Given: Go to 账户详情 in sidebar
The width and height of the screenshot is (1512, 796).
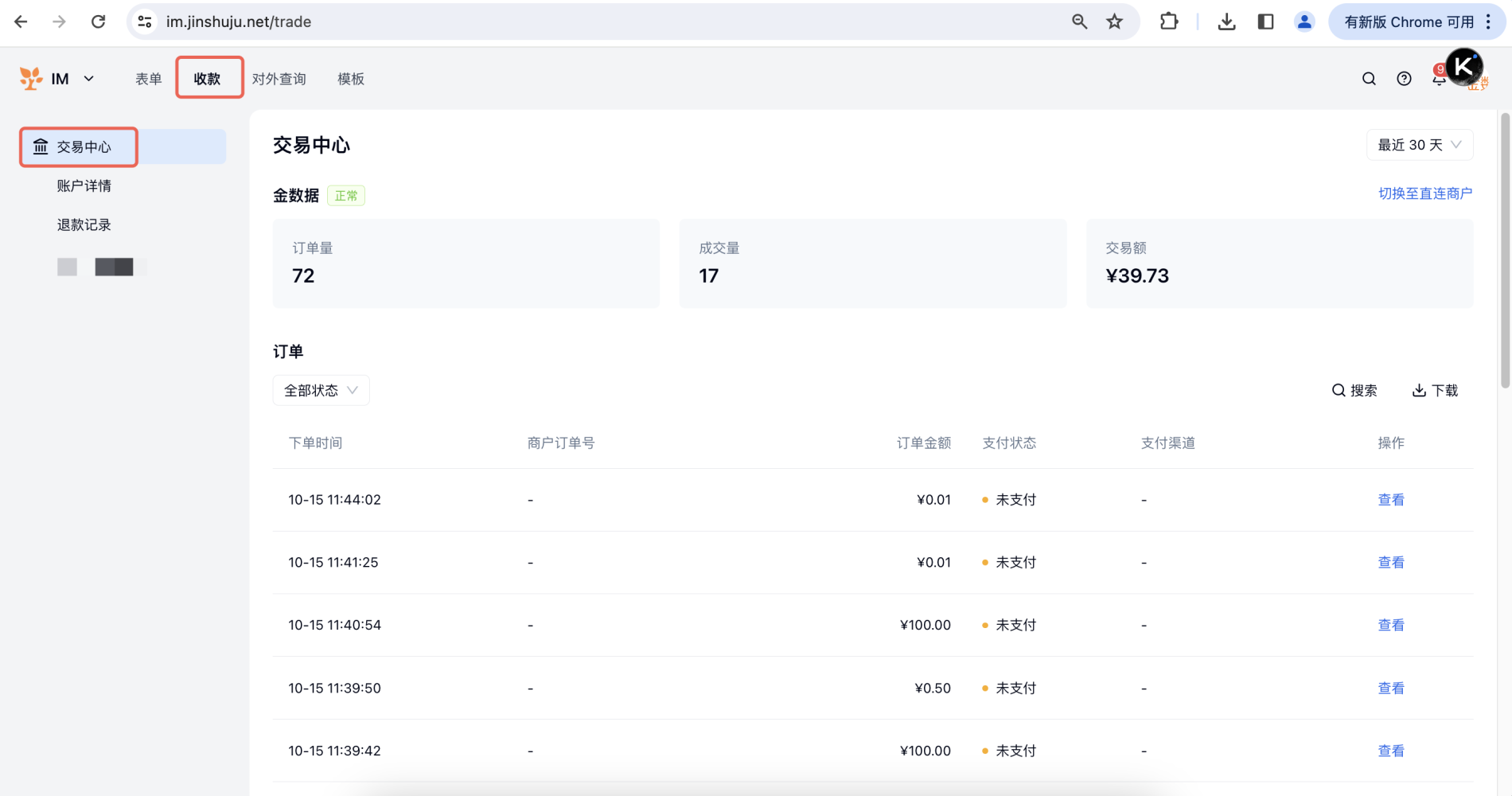Looking at the screenshot, I should pyautogui.click(x=84, y=185).
